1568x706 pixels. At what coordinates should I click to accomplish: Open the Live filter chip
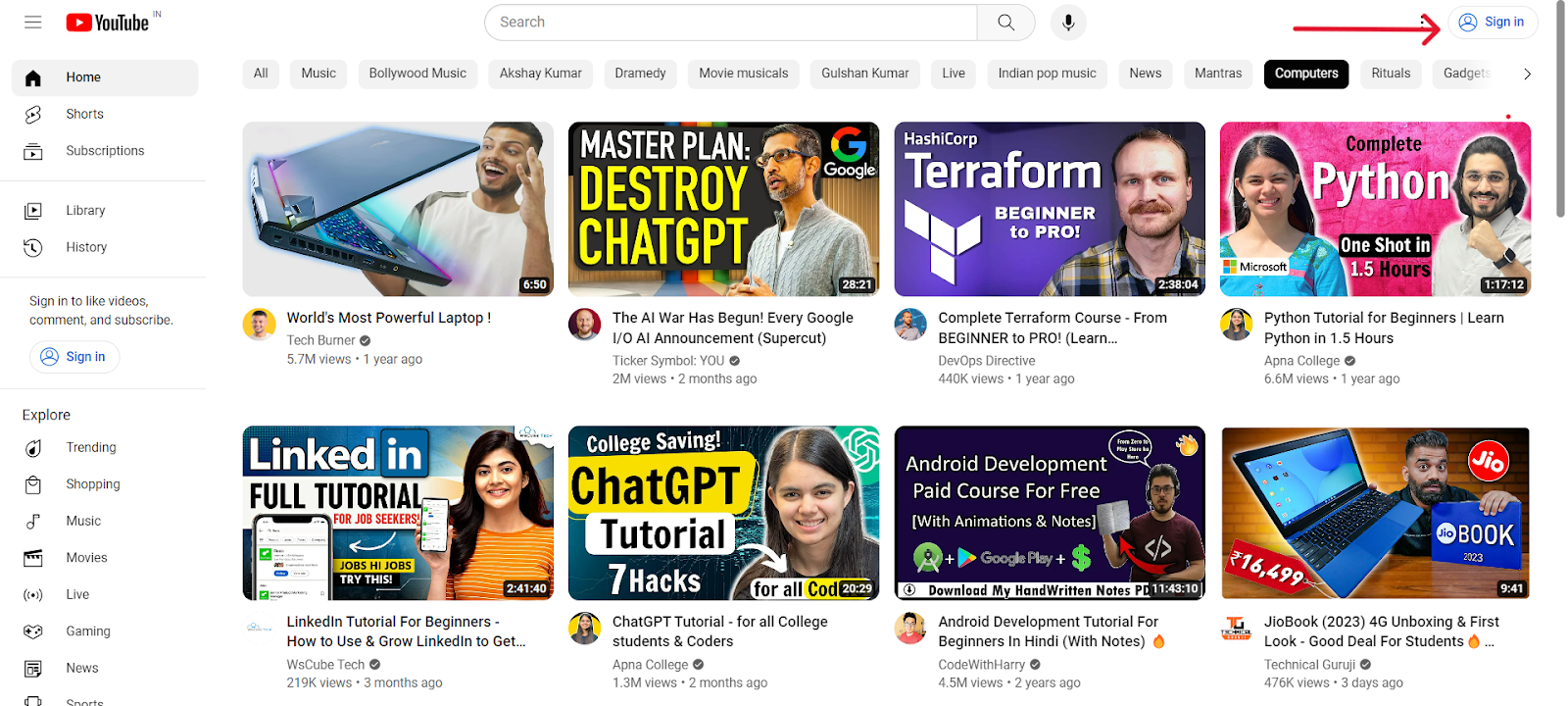(954, 74)
